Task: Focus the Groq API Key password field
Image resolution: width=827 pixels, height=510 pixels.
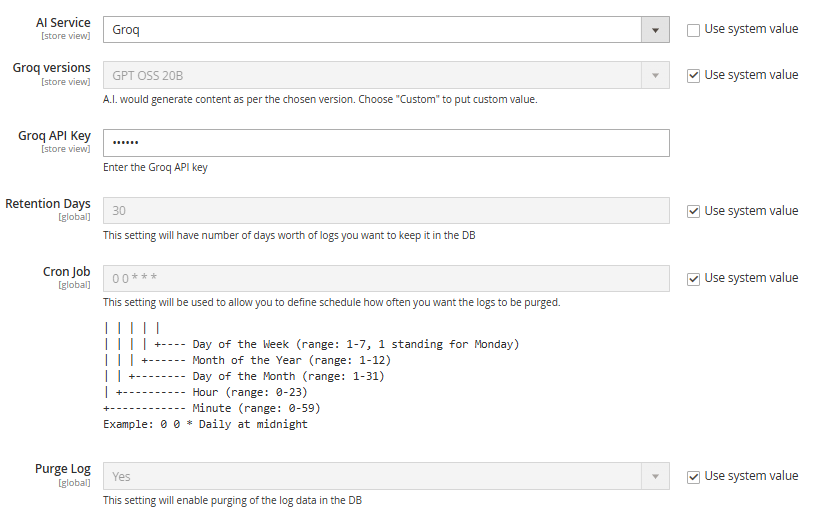Action: (x=386, y=143)
